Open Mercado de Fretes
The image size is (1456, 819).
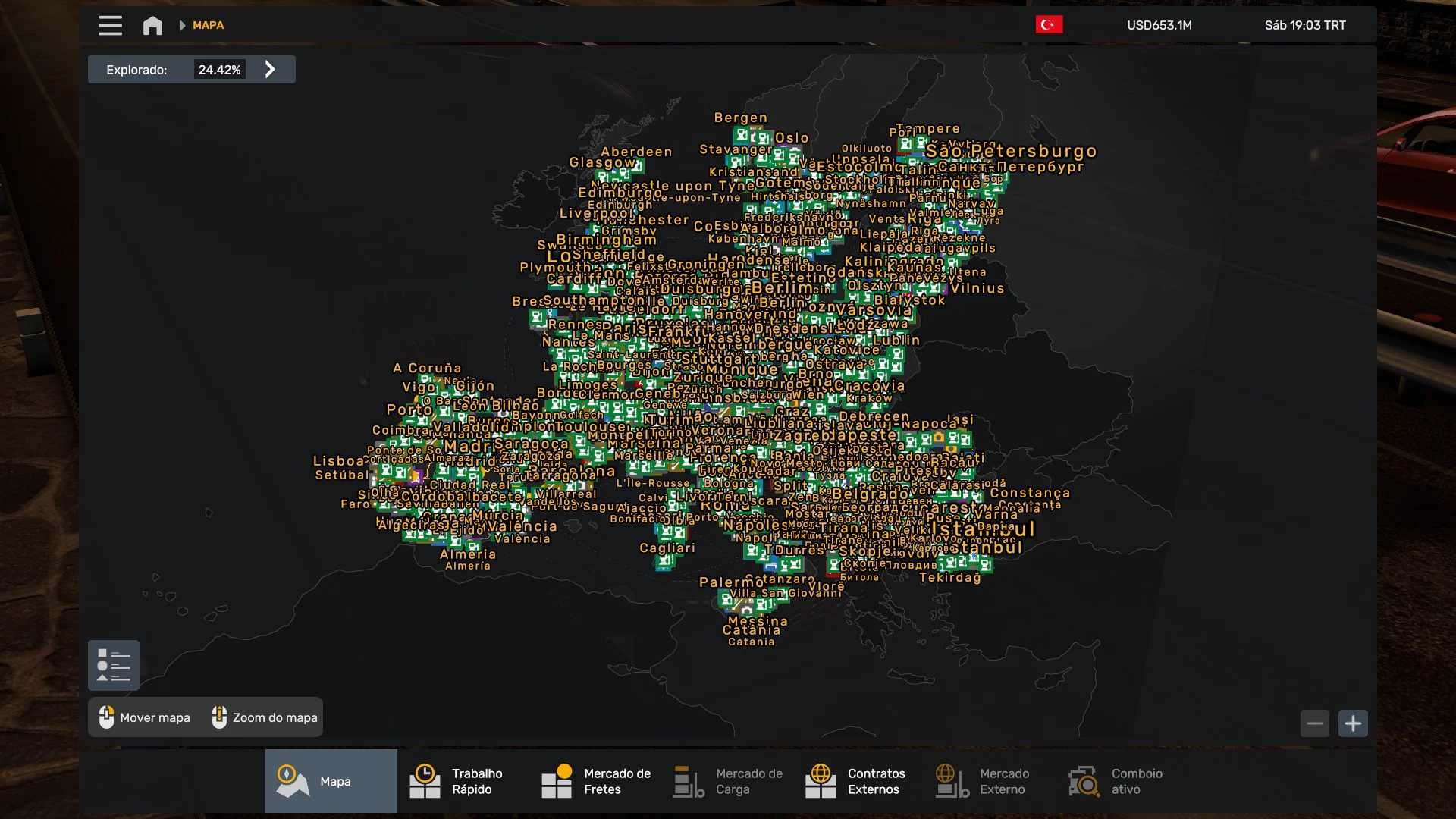pos(595,781)
